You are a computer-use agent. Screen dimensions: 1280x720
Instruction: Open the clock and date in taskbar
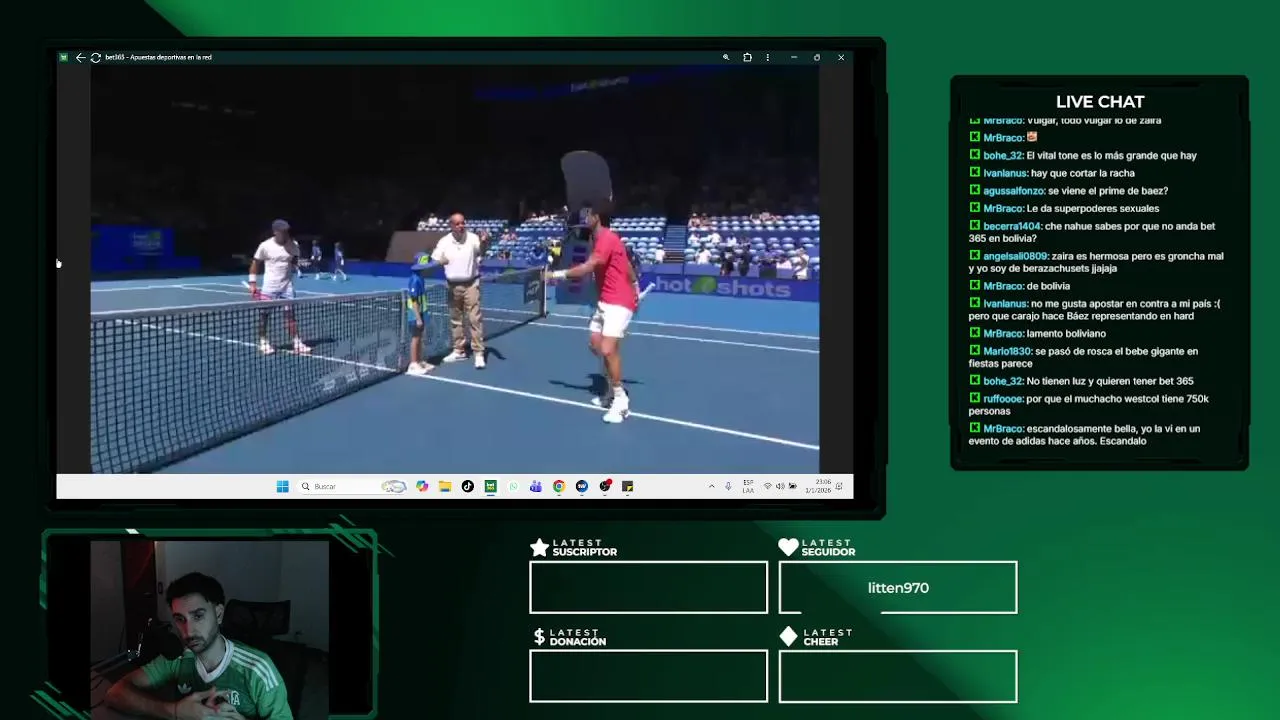coord(819,486)
